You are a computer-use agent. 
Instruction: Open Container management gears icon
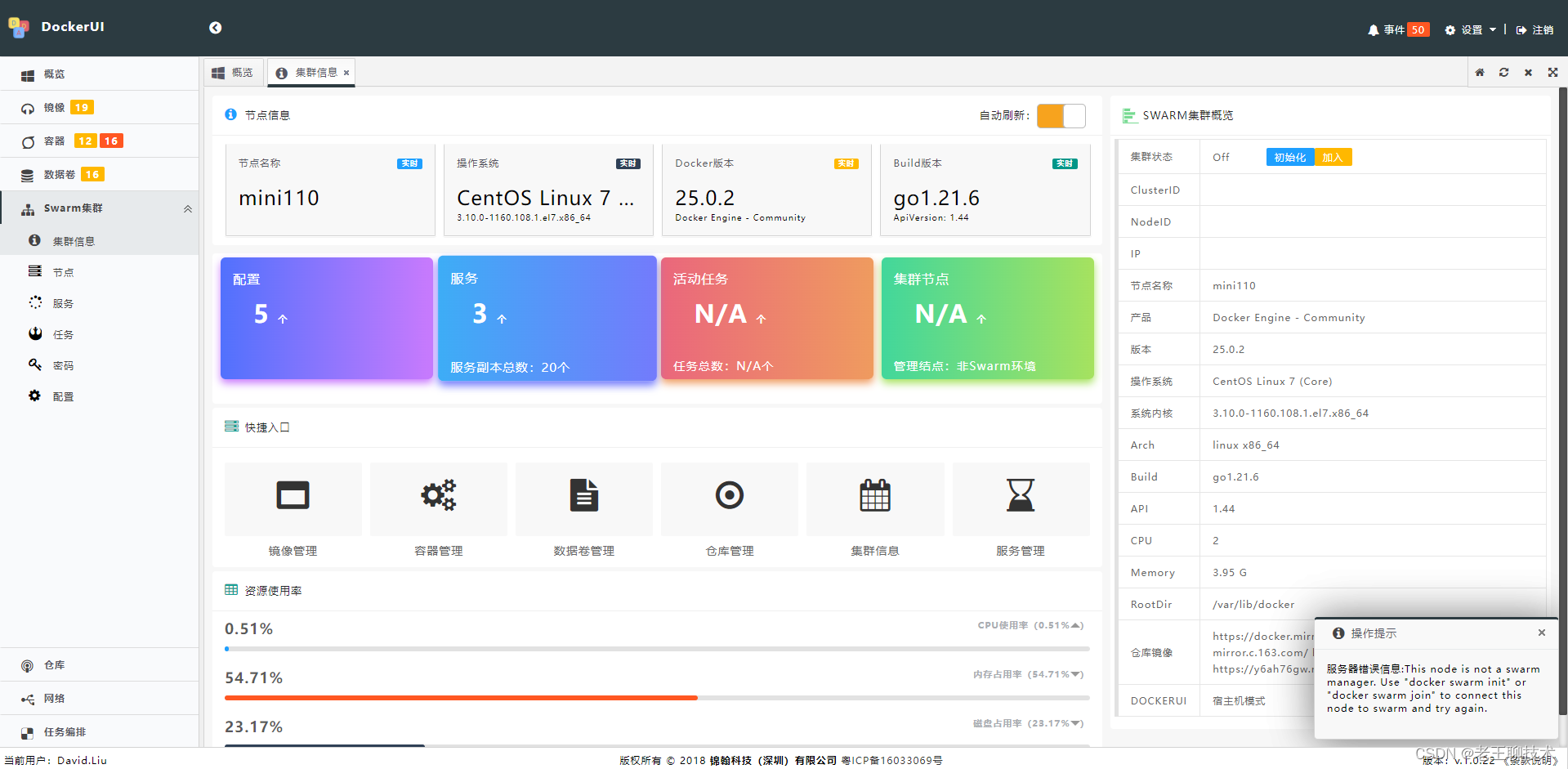[439, 495]
